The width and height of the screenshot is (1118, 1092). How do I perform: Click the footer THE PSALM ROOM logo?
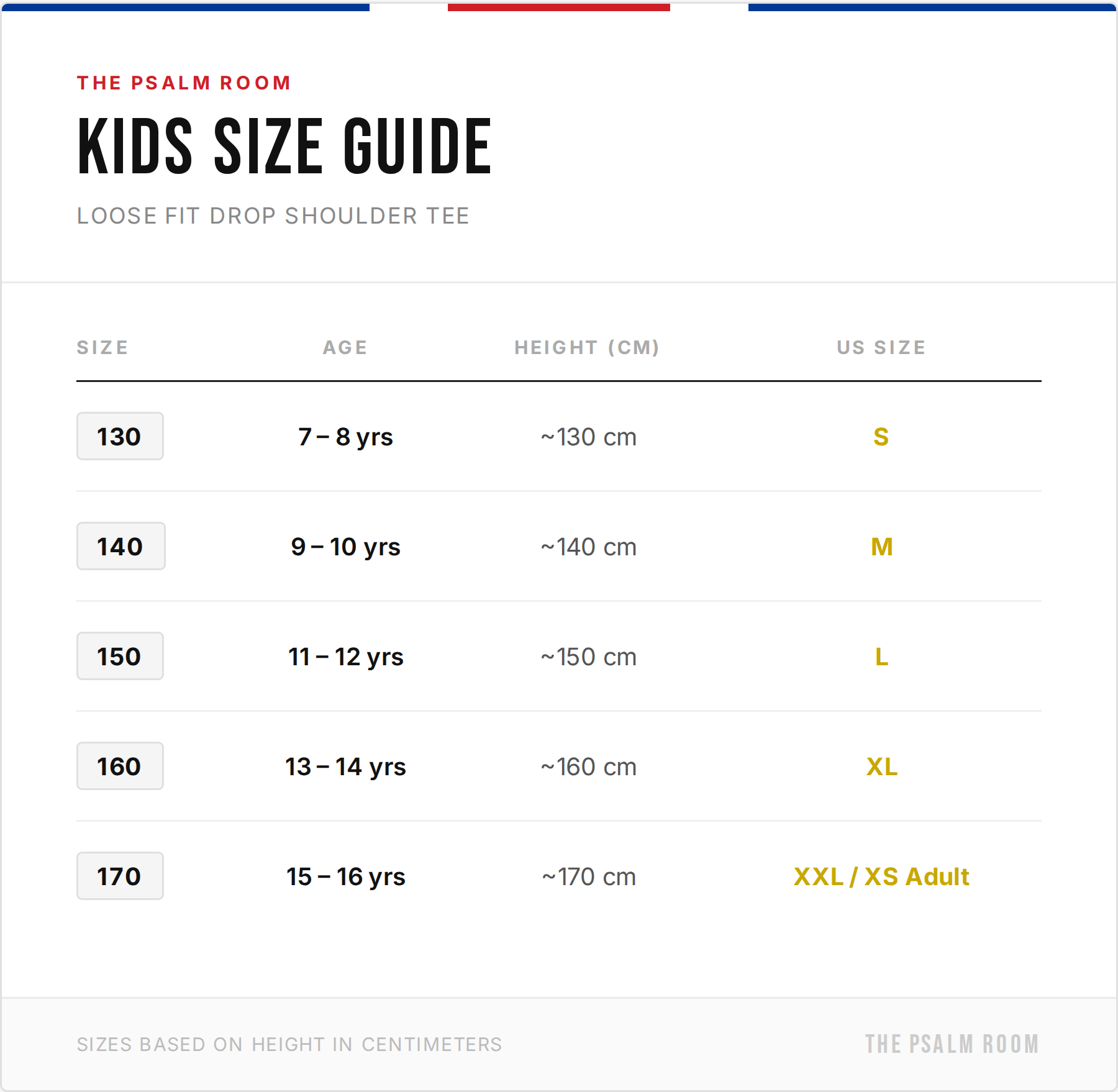[952, 1044]
